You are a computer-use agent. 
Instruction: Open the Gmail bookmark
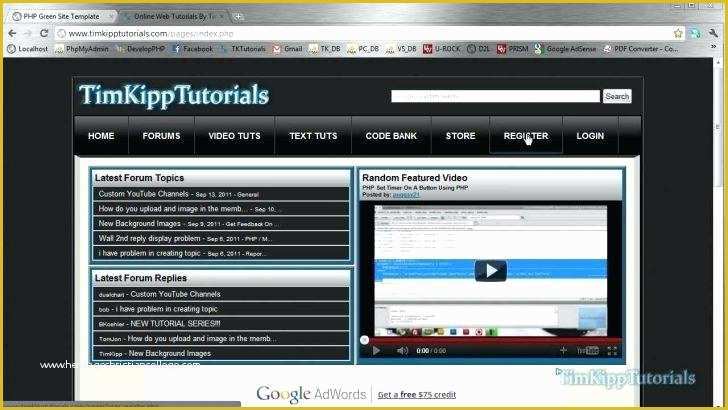[288, 49]
